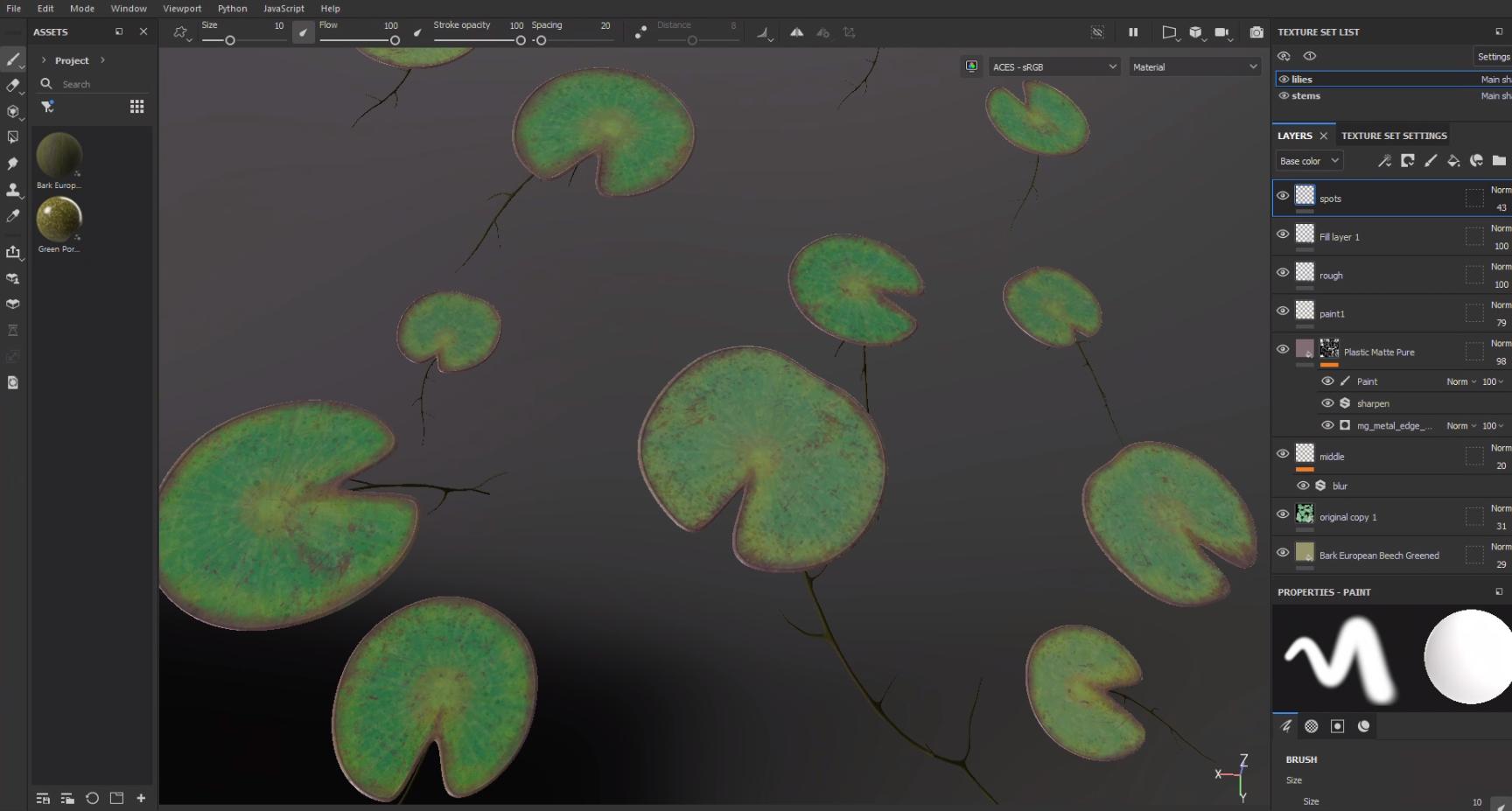The width and height of the screenshot is (1512, 811).
Task: Click the Stroke opacity slider handle
Action: tap(521, 40)
